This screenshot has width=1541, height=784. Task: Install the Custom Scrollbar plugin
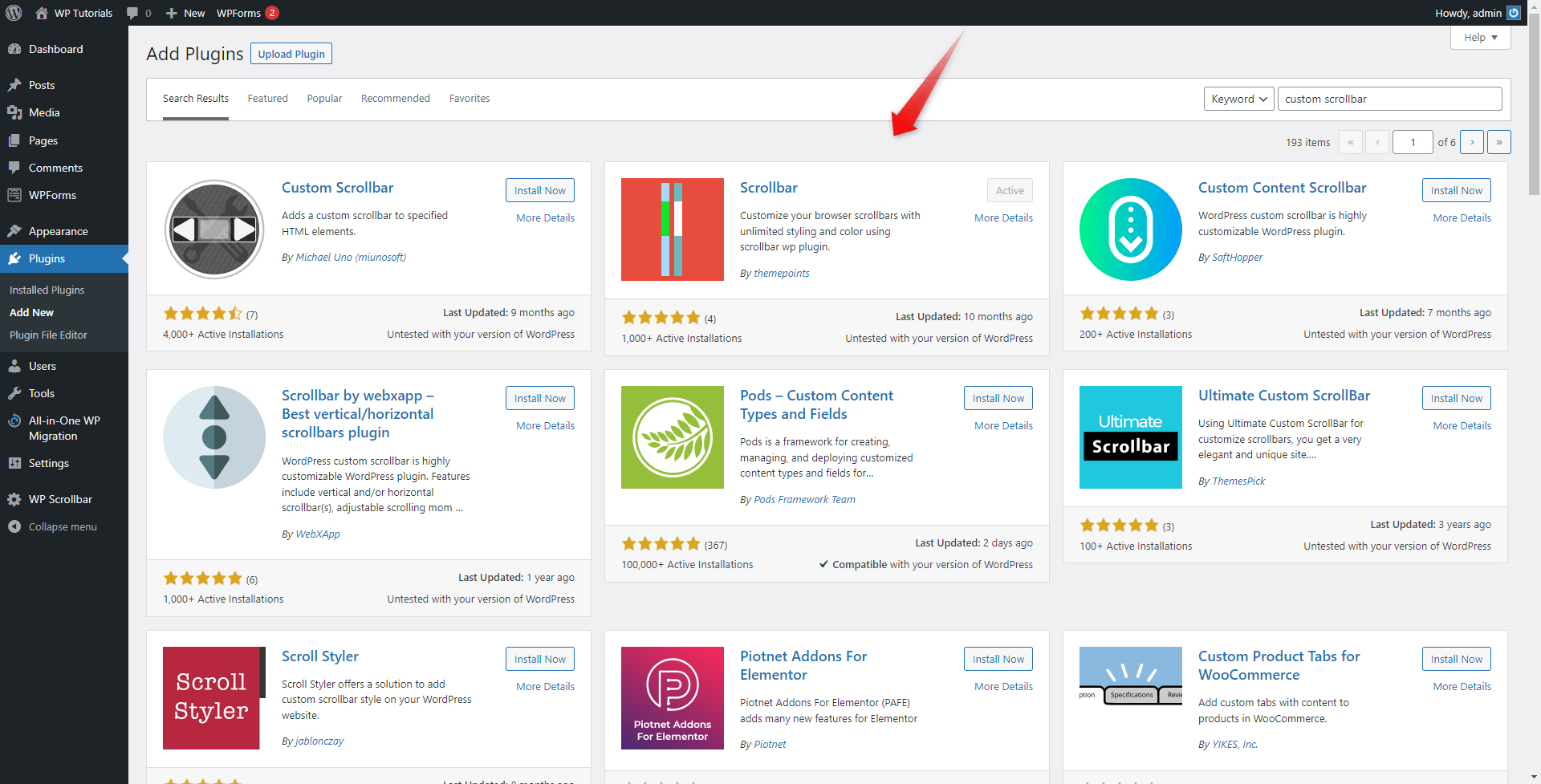pos(539,190)
